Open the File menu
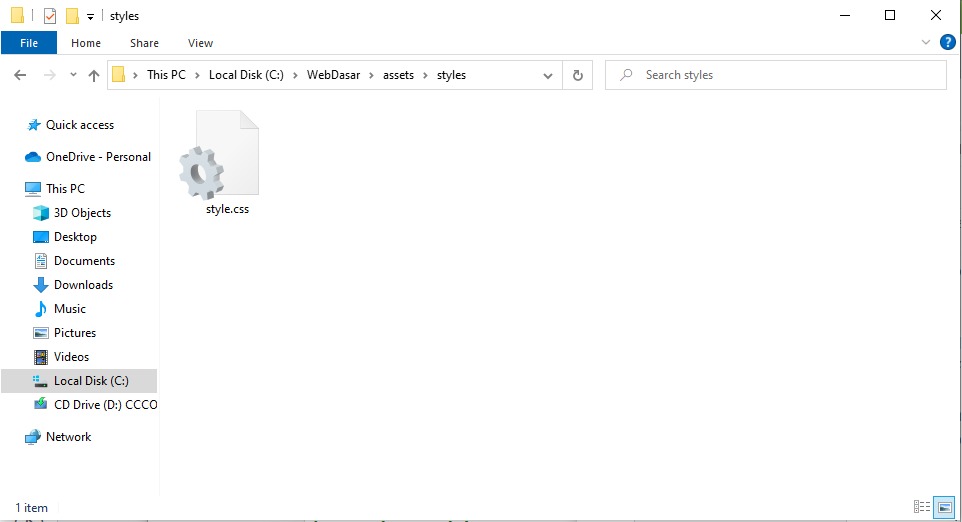 [29, 43]
